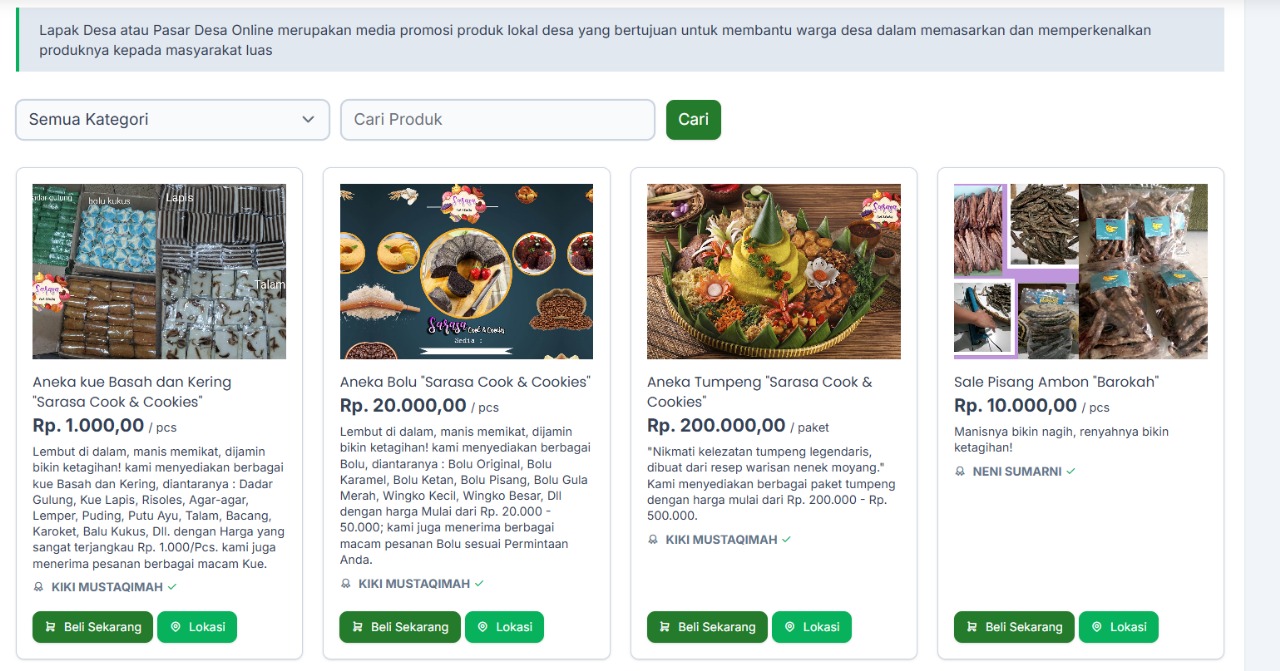Click seller badge icon on Aneka Tumpeng card
This screenshot has height=671, width=1280.
tap(653, 540)
